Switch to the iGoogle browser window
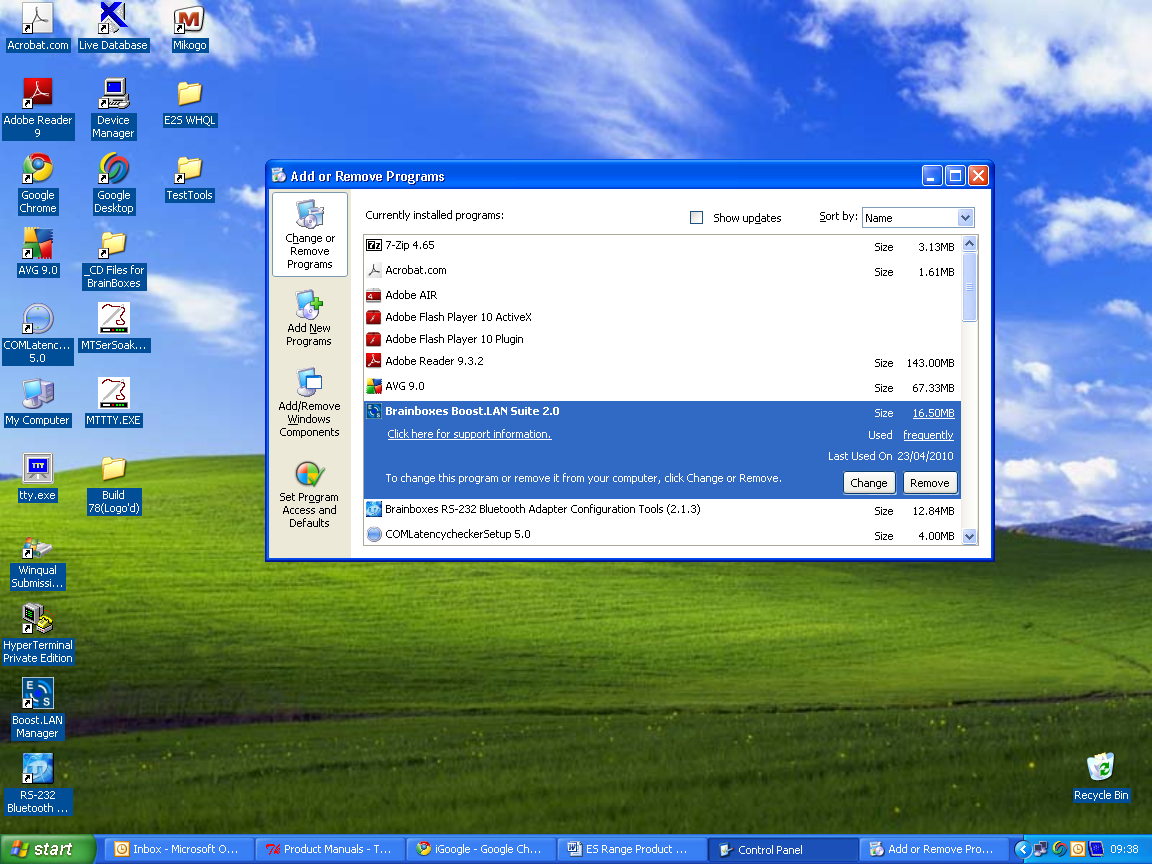This screenshot has width=1152, height=864. click(480, 848)
